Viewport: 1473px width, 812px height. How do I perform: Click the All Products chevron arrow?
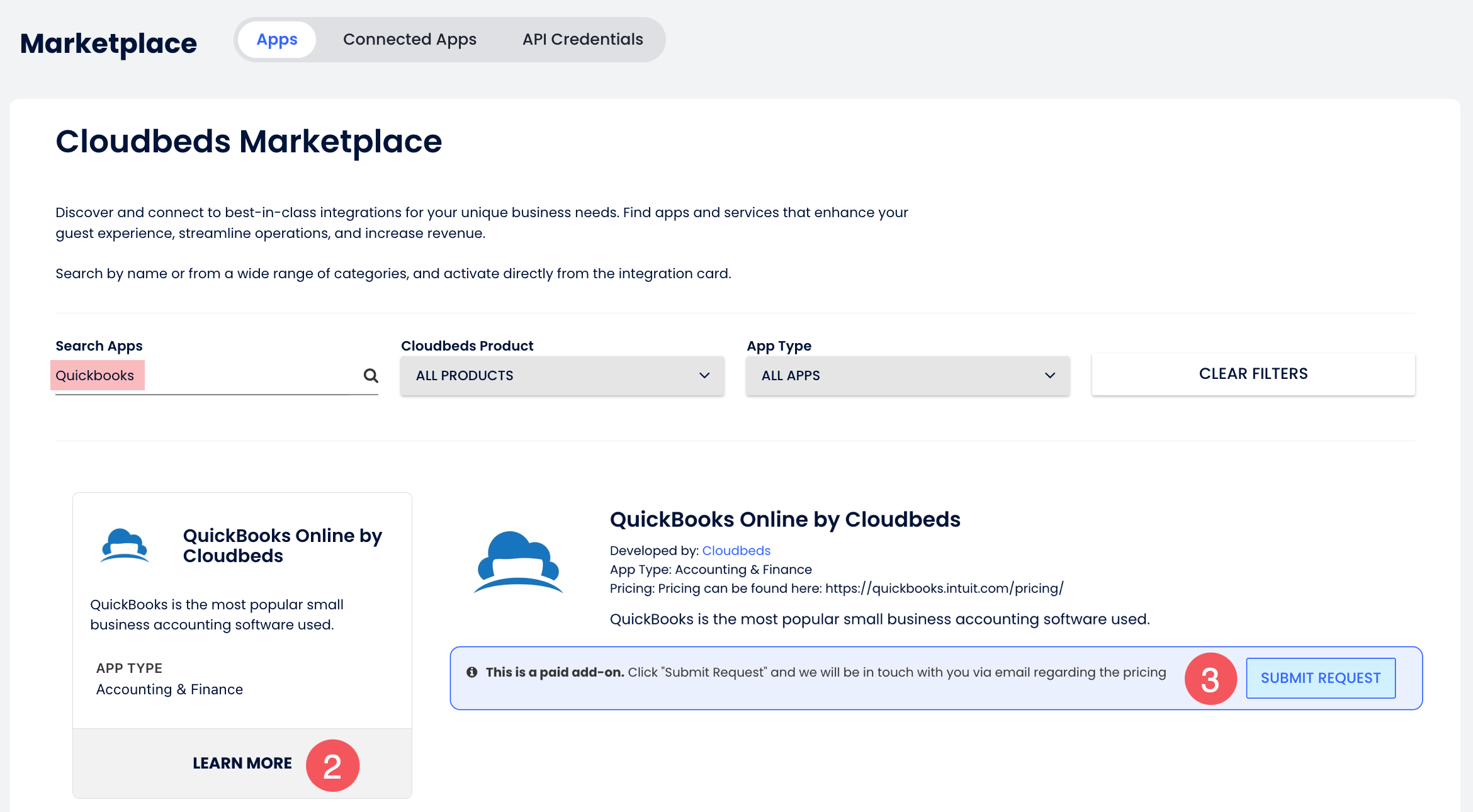(704, 376)
